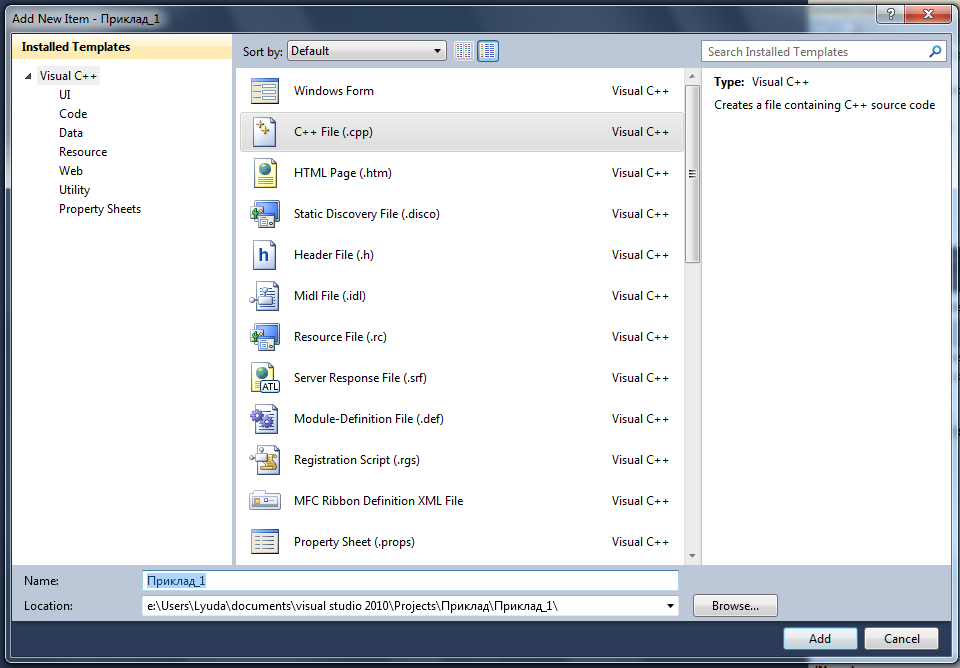960x668 pixels.
Task: Click the scrollbar down arrow
Action: click(692, 556)
